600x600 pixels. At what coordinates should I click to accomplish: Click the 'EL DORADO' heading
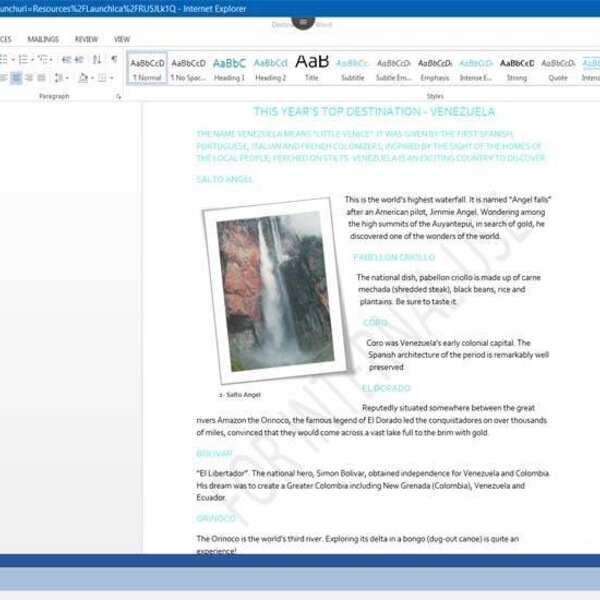click(386, 388)
